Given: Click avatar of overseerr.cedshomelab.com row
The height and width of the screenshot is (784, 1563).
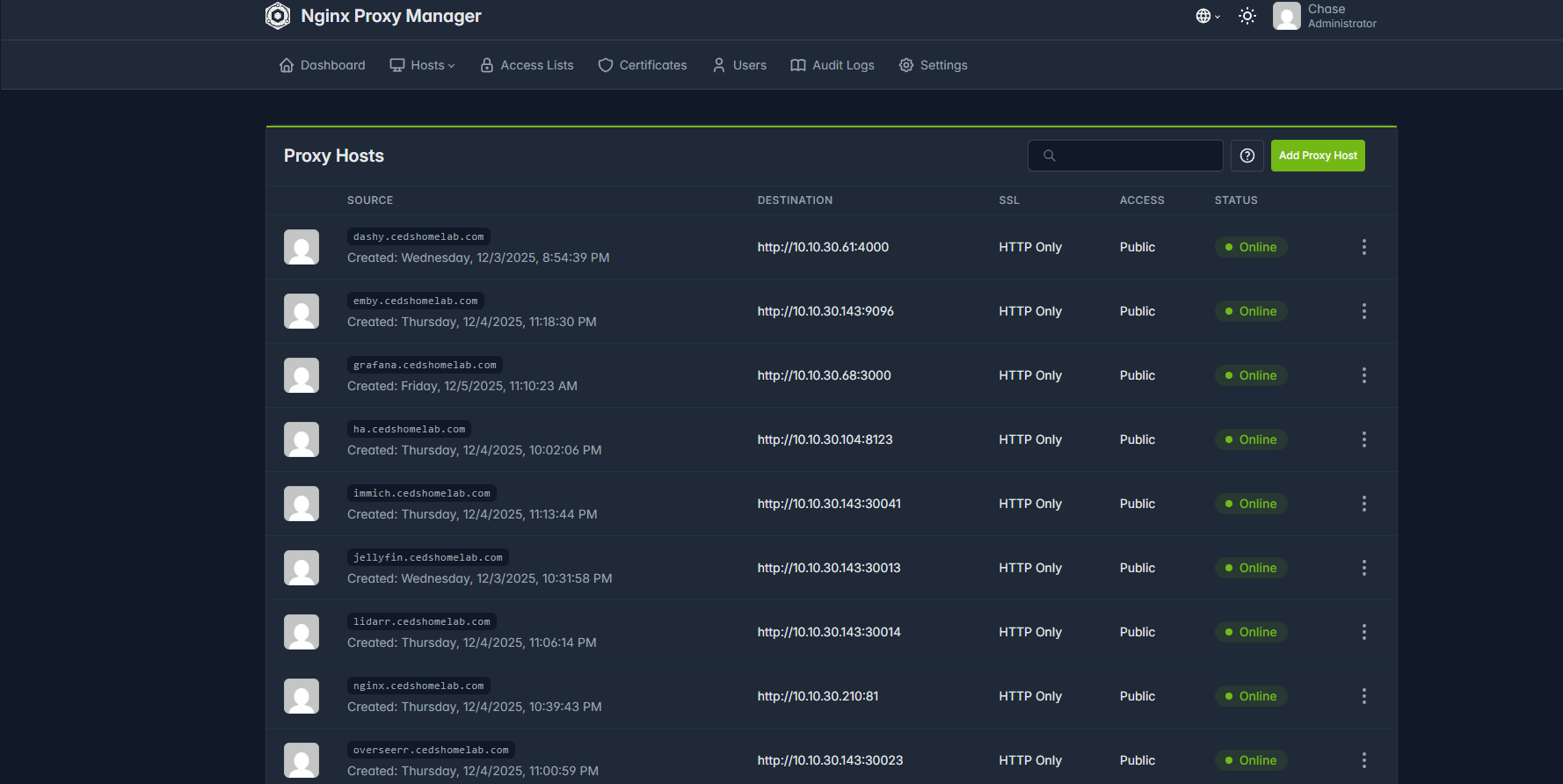Looking at the screenshot, I should coord(302,760).
